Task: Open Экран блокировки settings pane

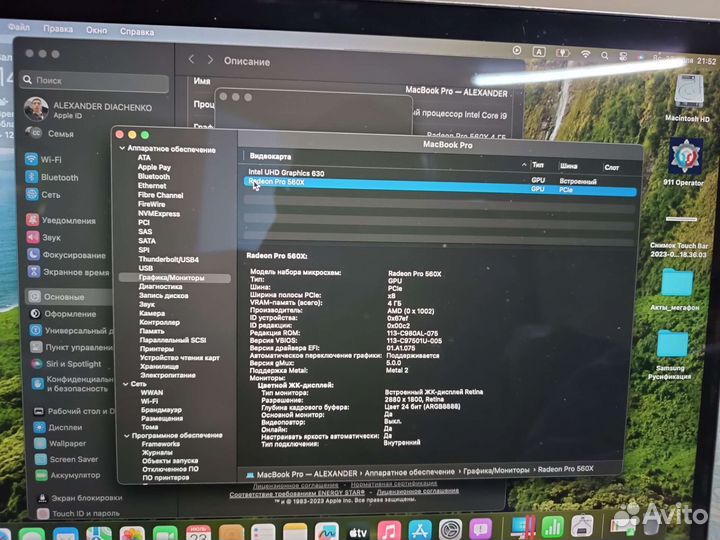Action: (79, 498)
